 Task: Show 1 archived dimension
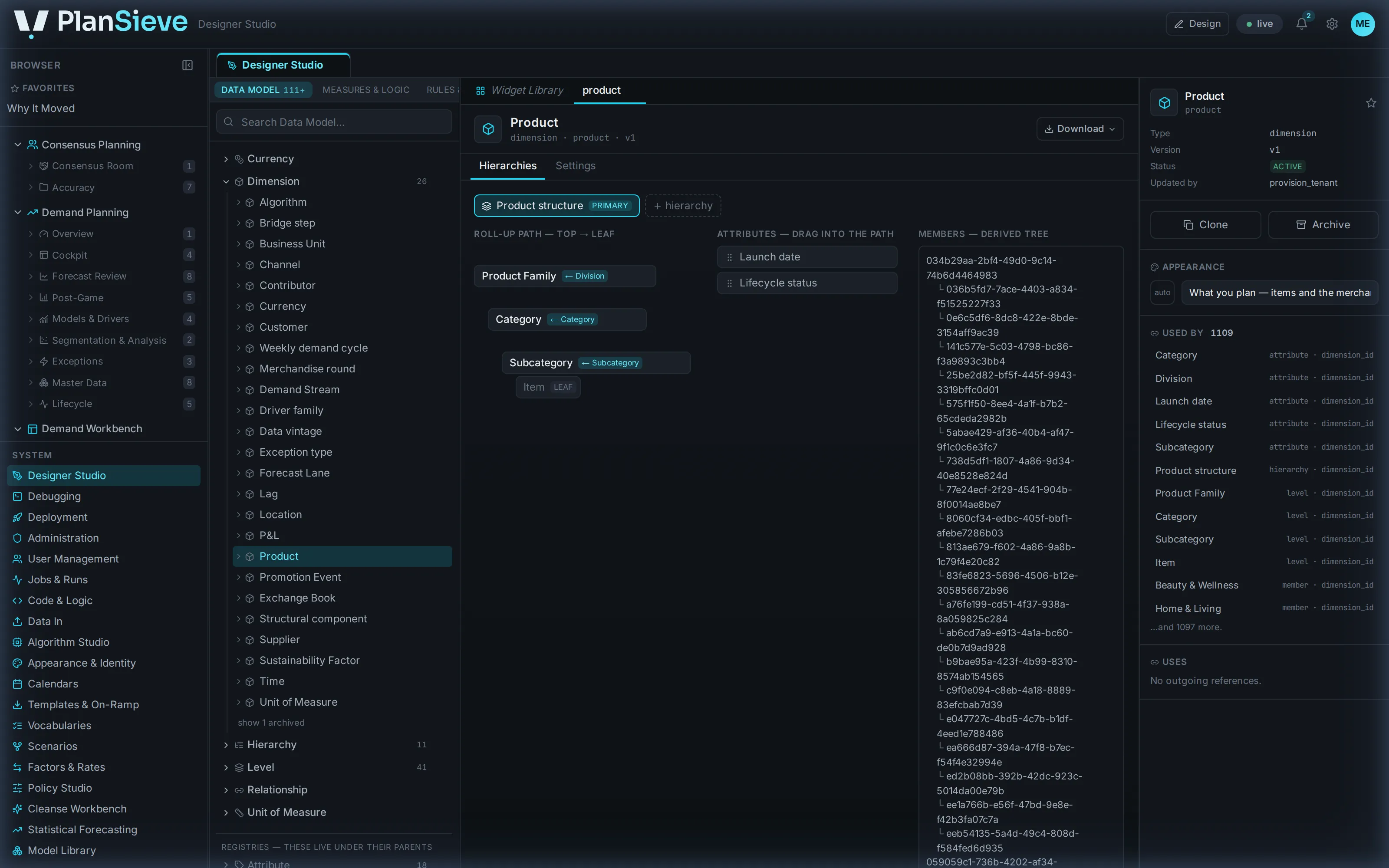pyautogui.click(x=271, y=723)
